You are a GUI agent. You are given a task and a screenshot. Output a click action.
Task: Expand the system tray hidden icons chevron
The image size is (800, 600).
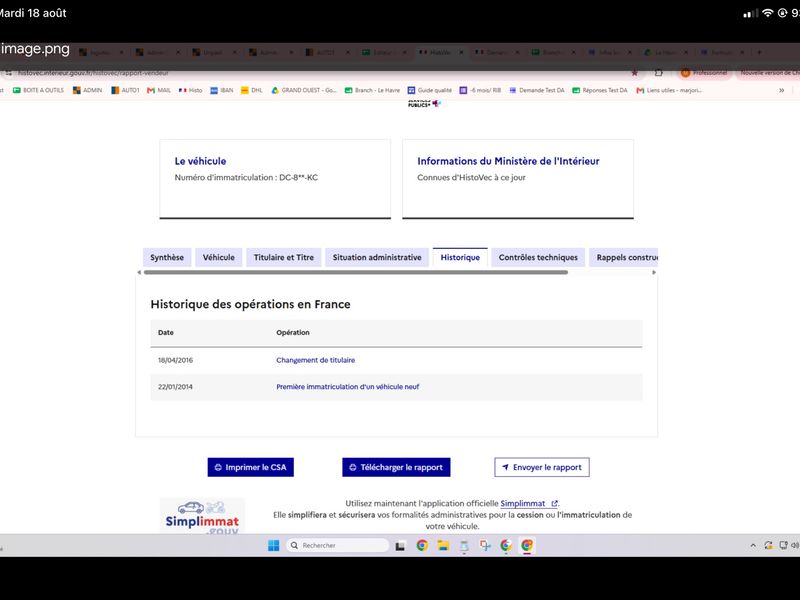tap(753, 545)
